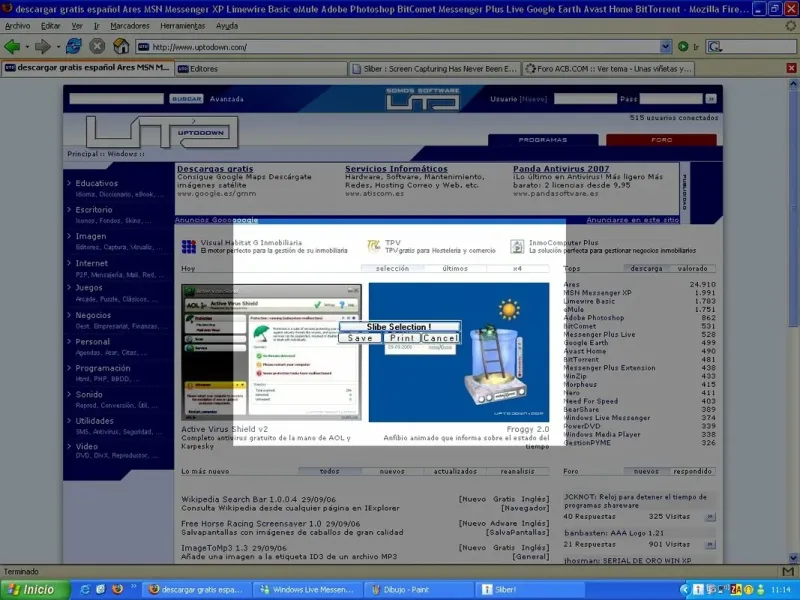Image resolution: width=800 pixels, height=600 pixels.
Task: Click the Pass password field
Action: tap(671, 99)
